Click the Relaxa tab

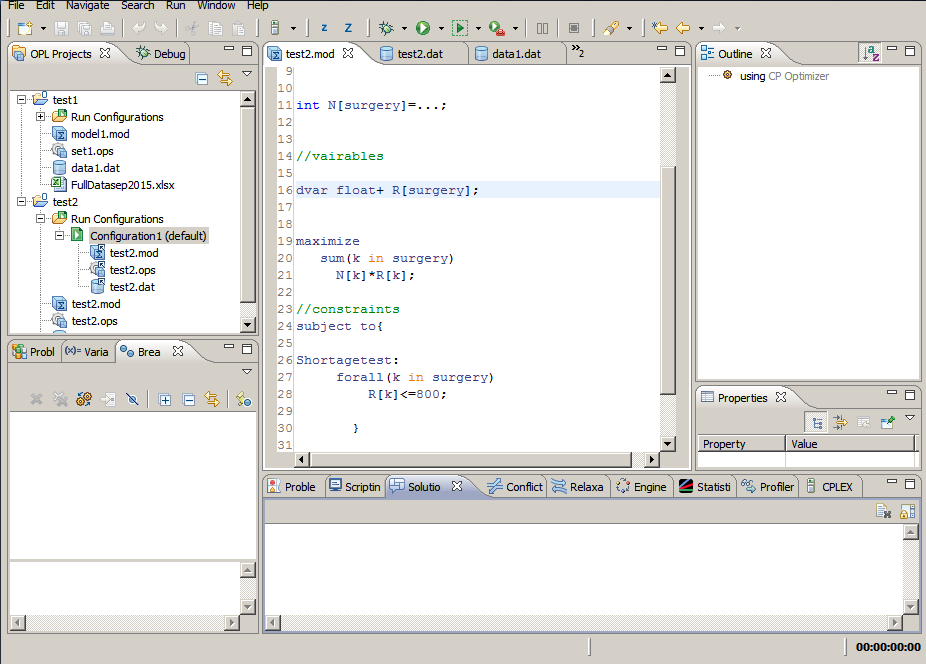pos(578,487)
